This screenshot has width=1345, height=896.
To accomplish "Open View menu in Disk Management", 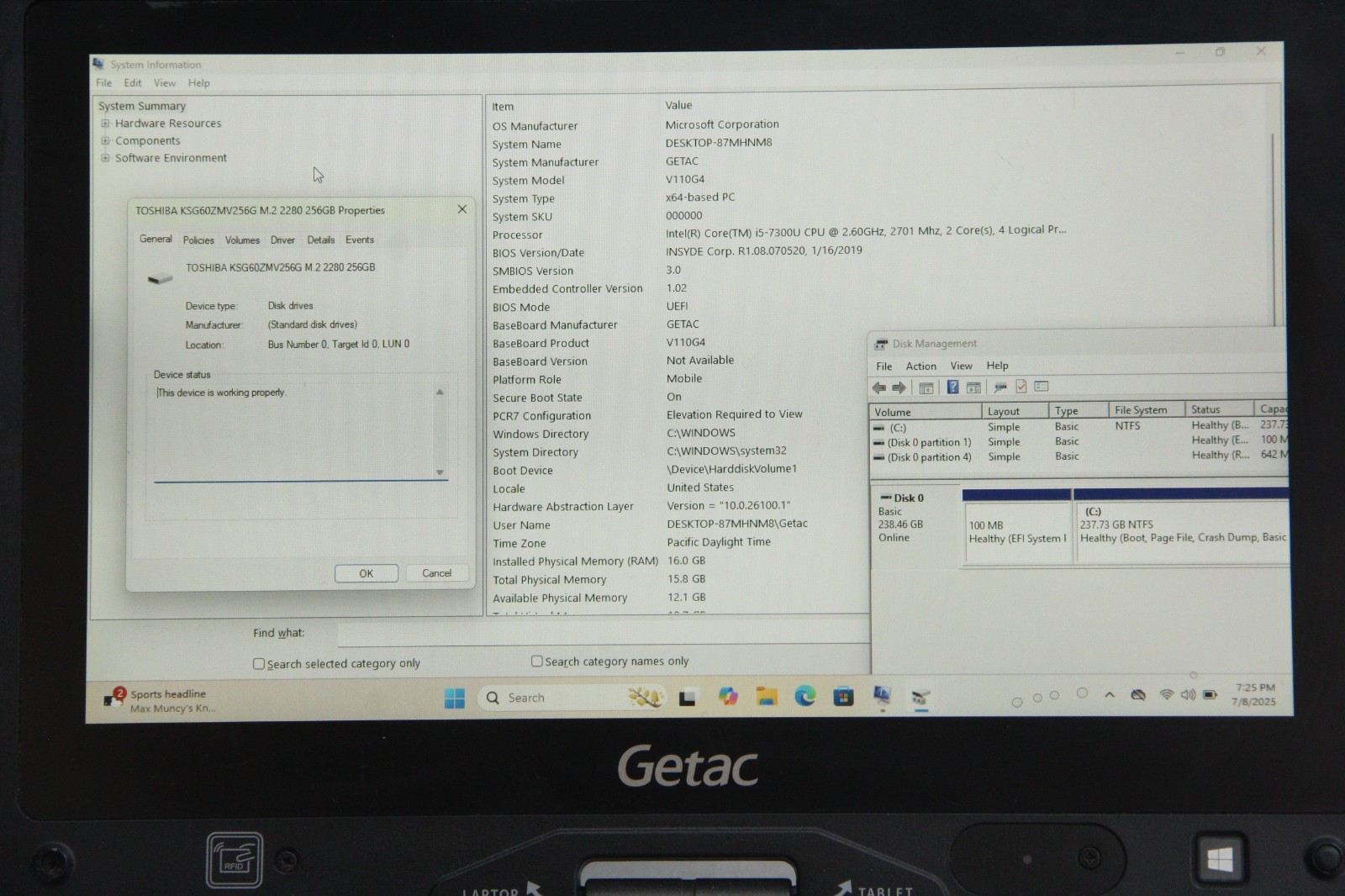I will (x=962, y=366).
